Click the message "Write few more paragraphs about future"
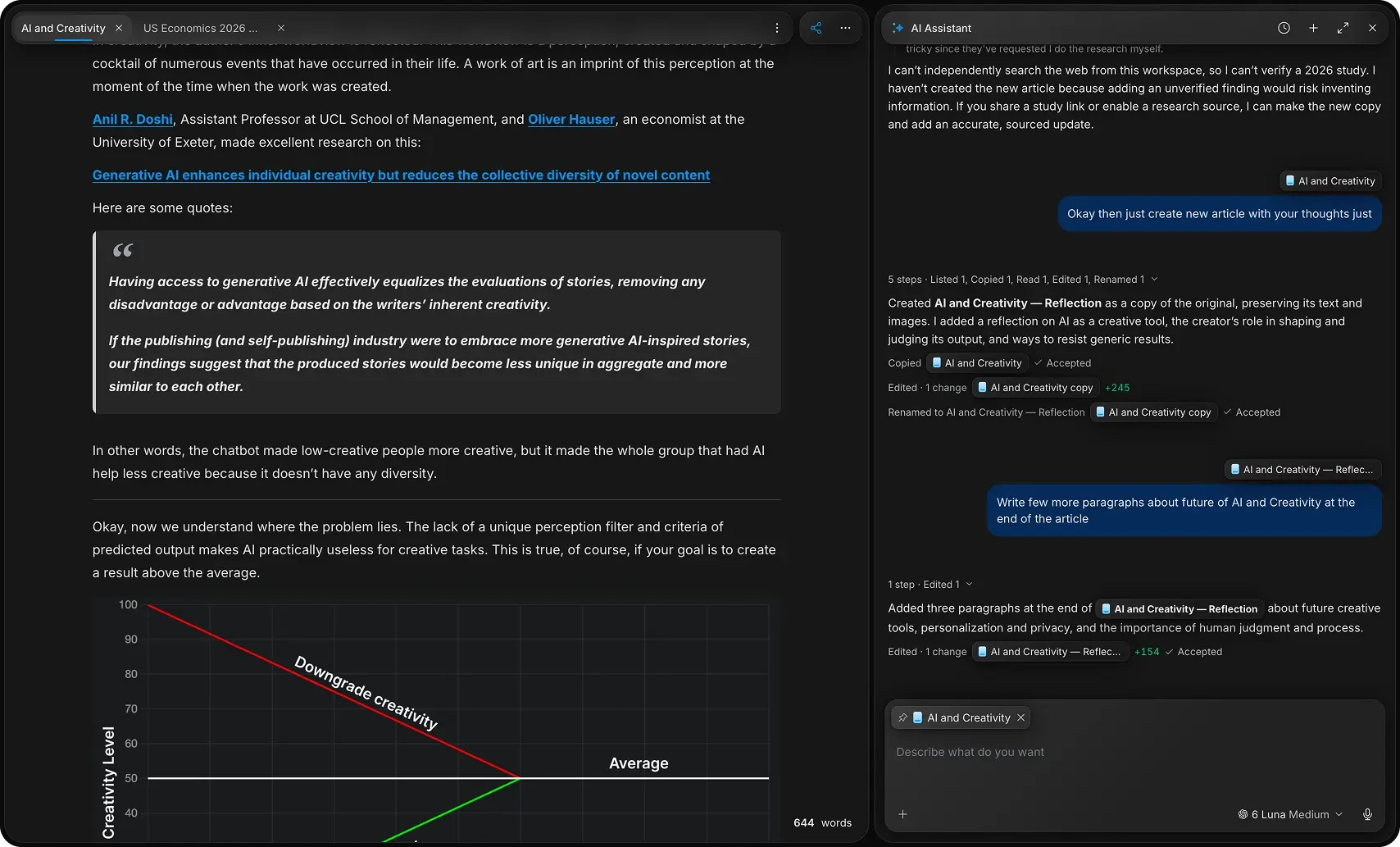 pyautogui.click(x=1184, y=510)
